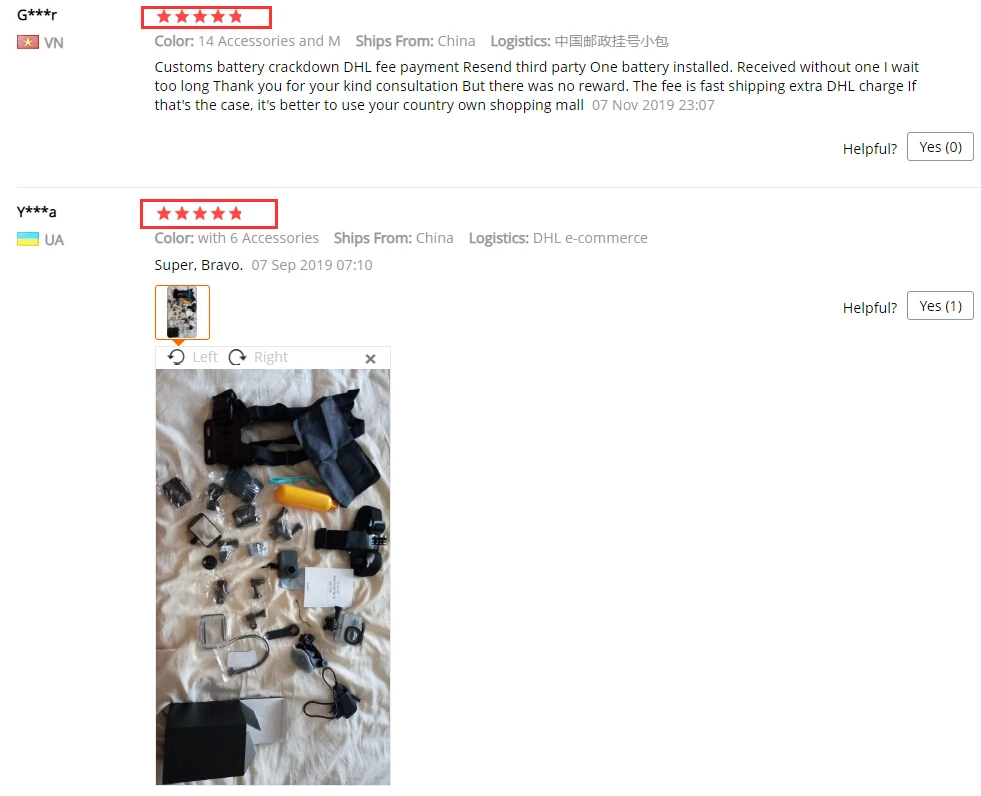Click the five-star rating of Y***a's review
This screenshot has width=981, height=796.
point(200,214)
